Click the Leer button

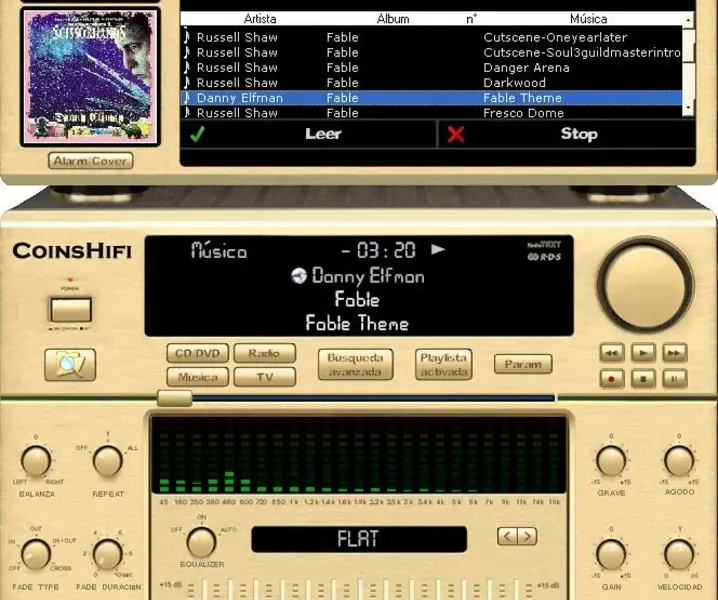(308, 134)
